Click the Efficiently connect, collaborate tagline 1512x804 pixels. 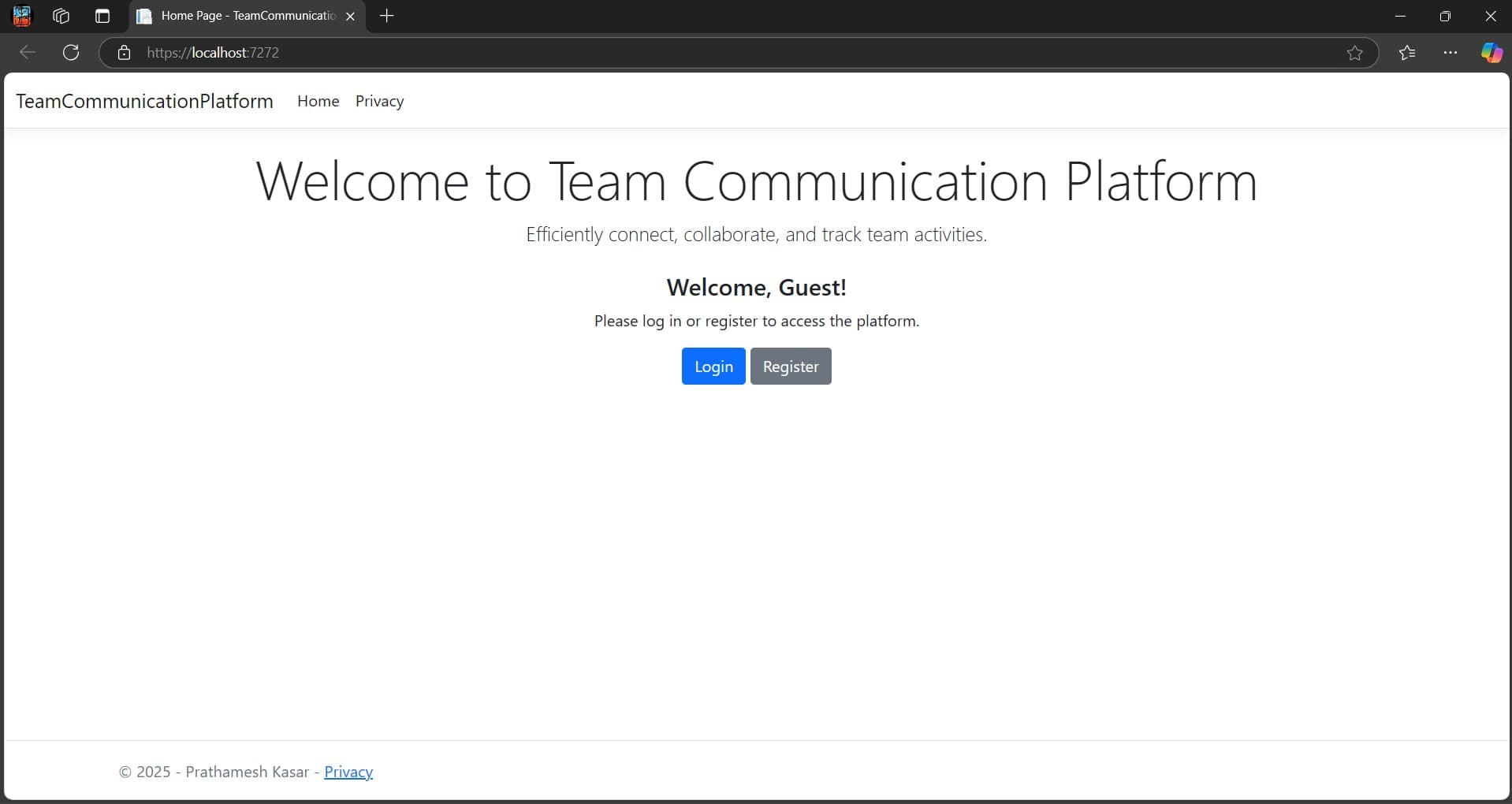click(757, 234)
